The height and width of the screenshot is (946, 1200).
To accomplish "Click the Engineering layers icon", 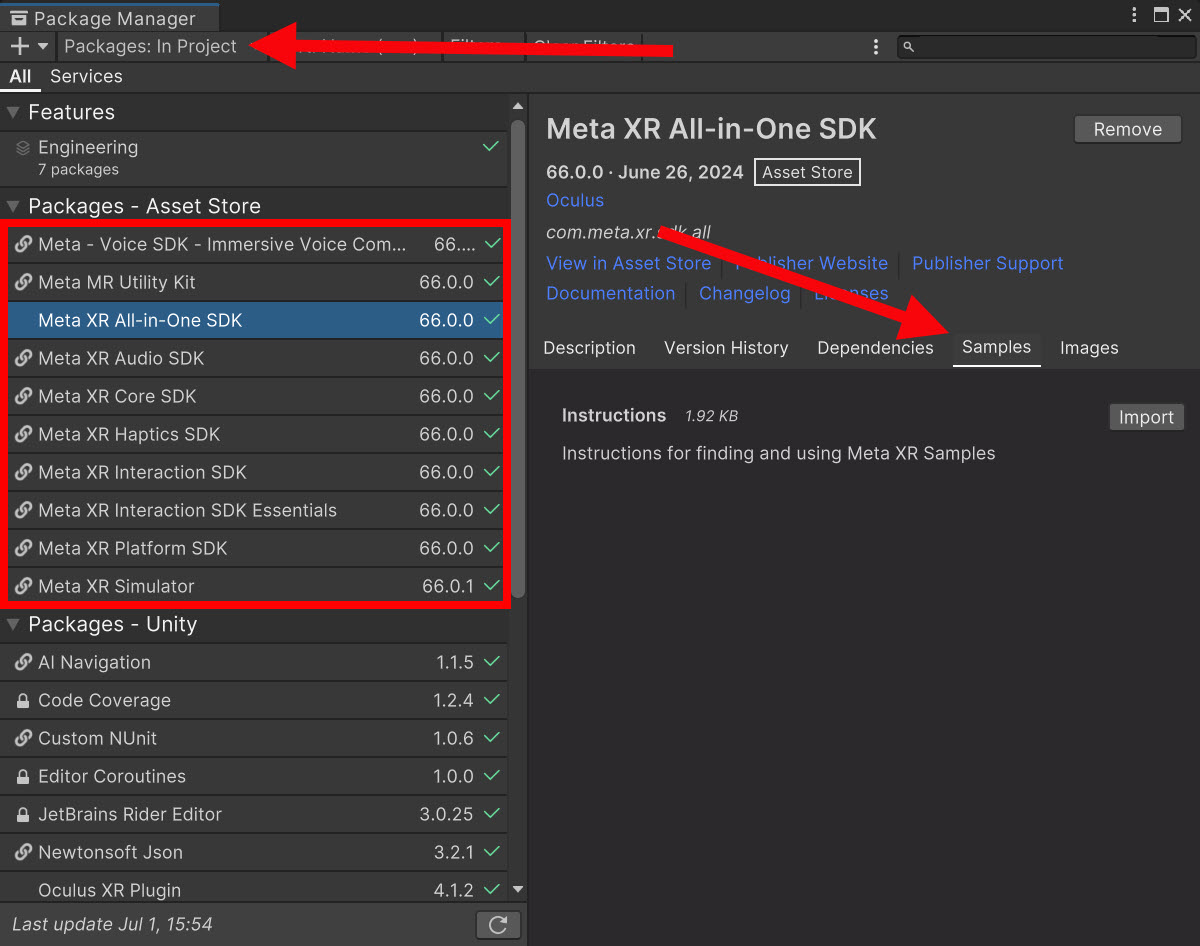I will click(23, 147).
